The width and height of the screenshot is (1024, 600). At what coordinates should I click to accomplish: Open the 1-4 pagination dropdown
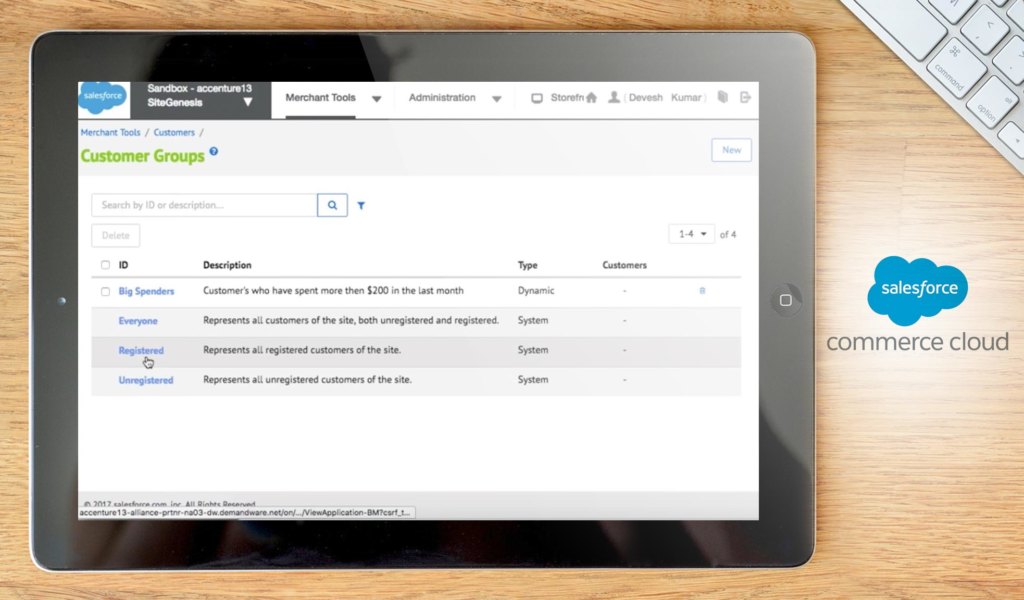(691, 234)
